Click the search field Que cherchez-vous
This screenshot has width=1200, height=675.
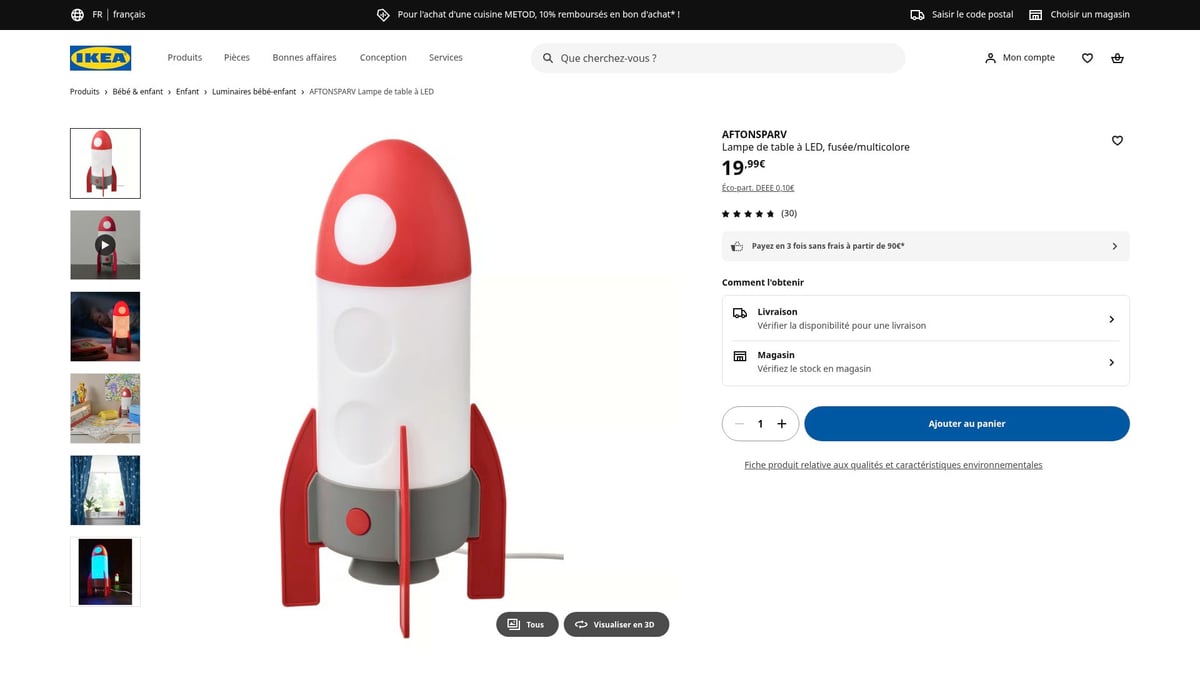pos(717,58)
